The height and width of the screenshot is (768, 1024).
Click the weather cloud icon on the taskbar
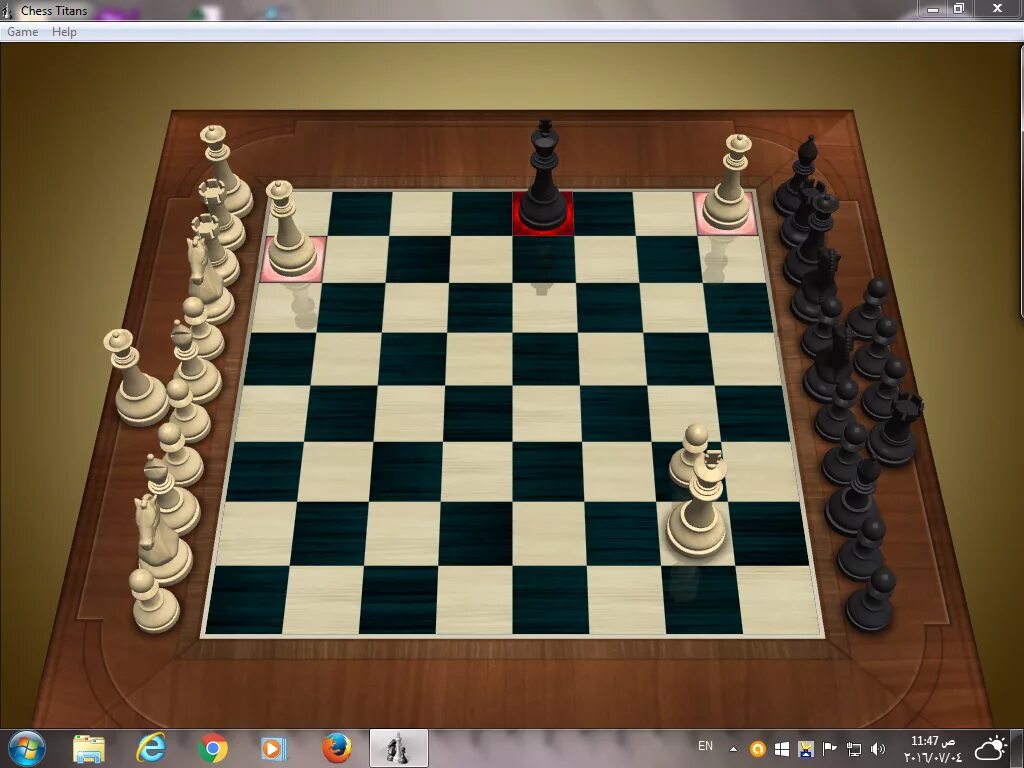pyautogui.click(x=990, y=749)
